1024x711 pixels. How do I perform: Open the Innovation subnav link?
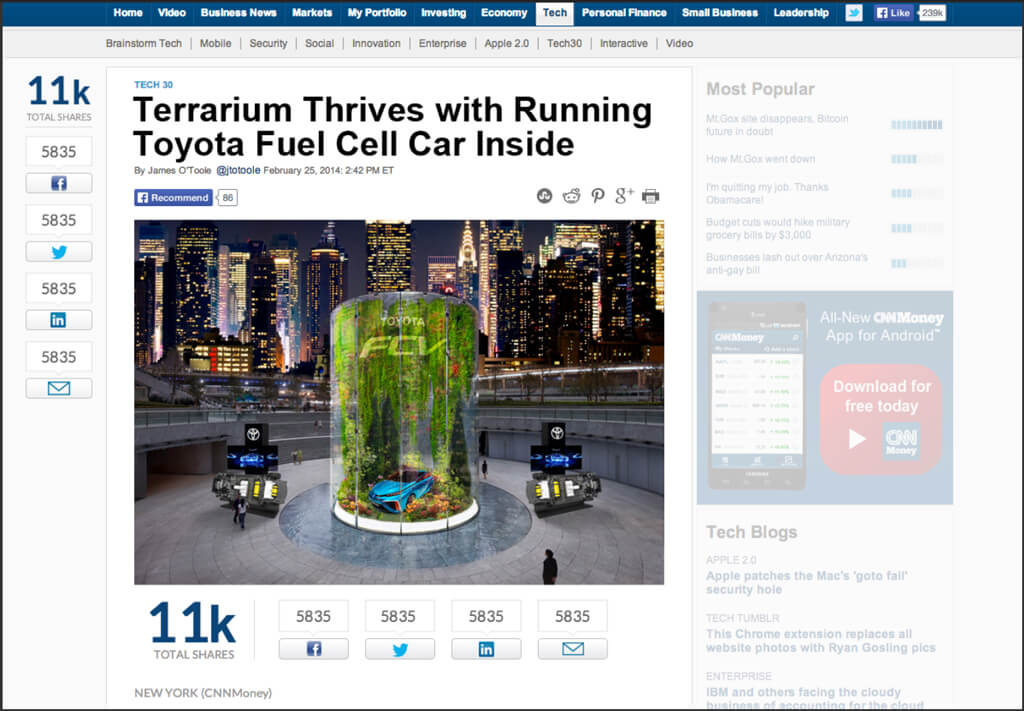(x=376, y=43)
